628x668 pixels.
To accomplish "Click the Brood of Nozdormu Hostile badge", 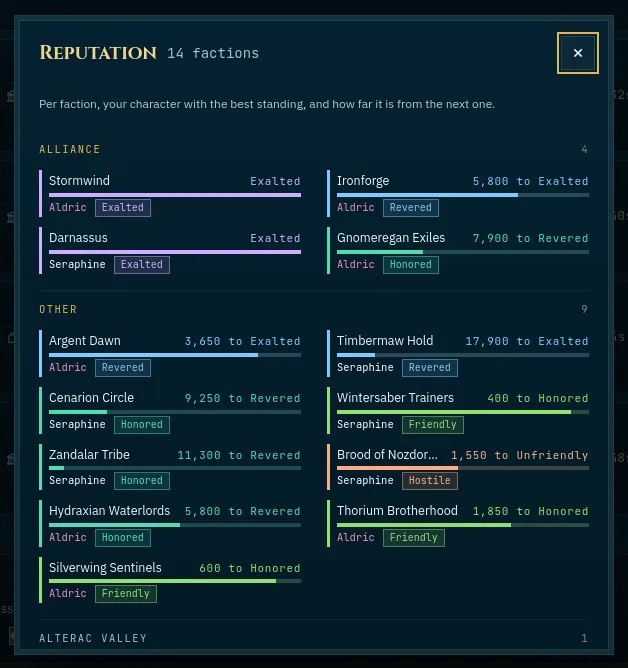I will pyautogui.click(x=429, y=481).
